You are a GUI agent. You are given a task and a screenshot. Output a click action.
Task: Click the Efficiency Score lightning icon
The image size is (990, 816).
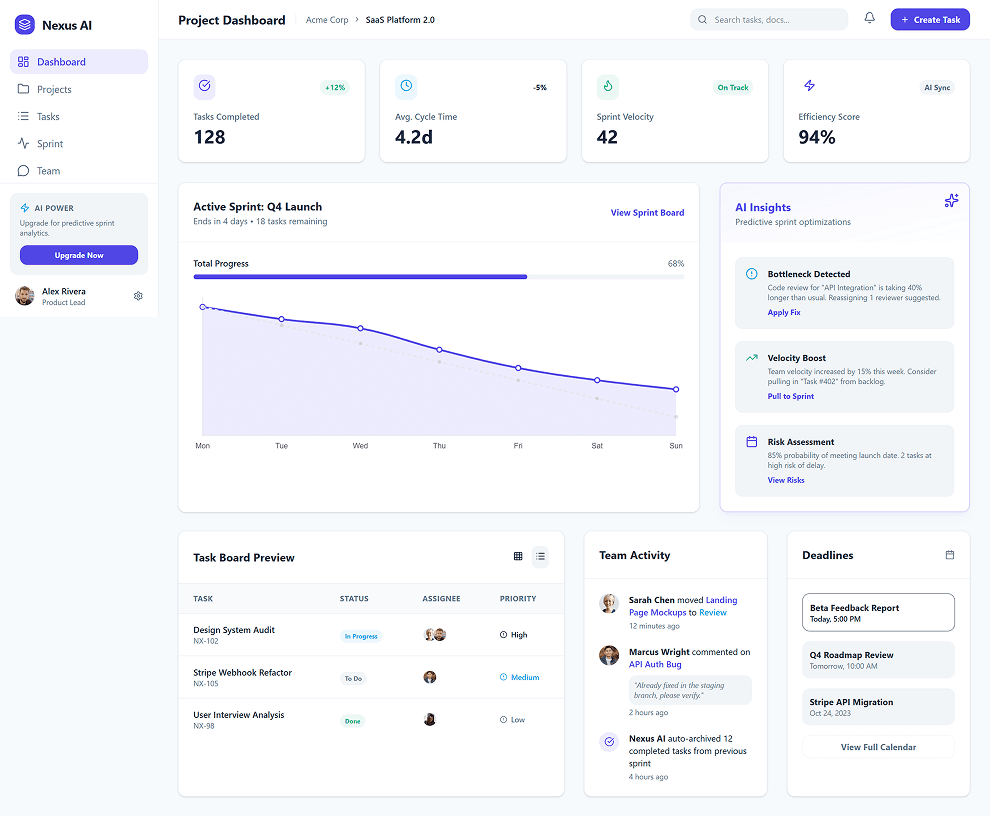point(809,86)
